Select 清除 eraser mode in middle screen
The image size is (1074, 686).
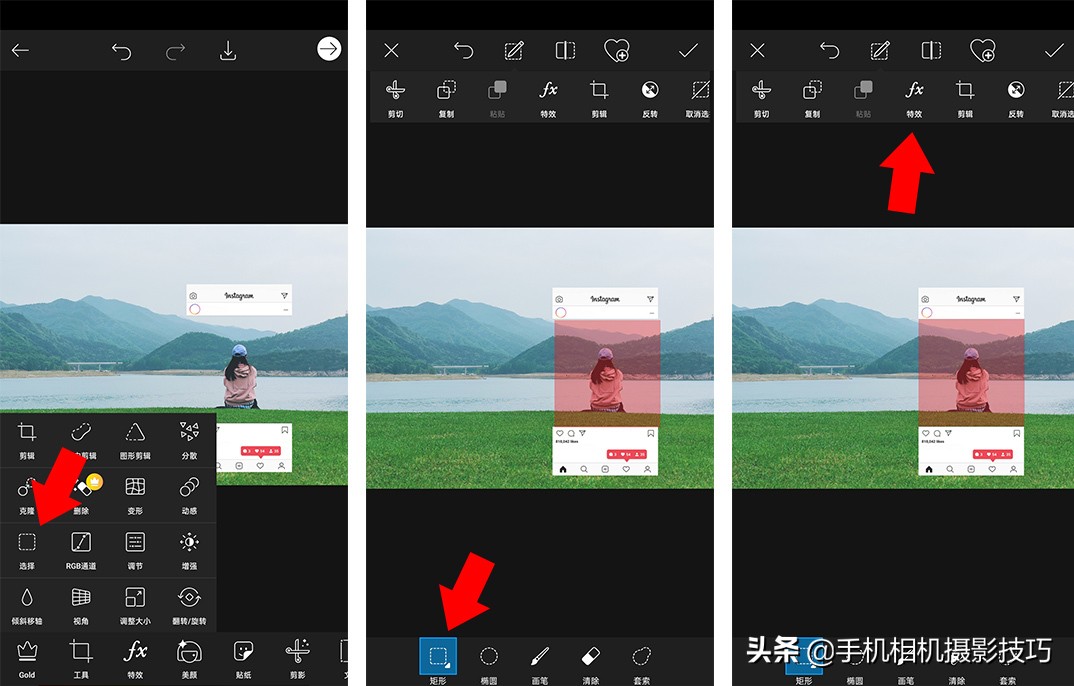click(590, 664)
